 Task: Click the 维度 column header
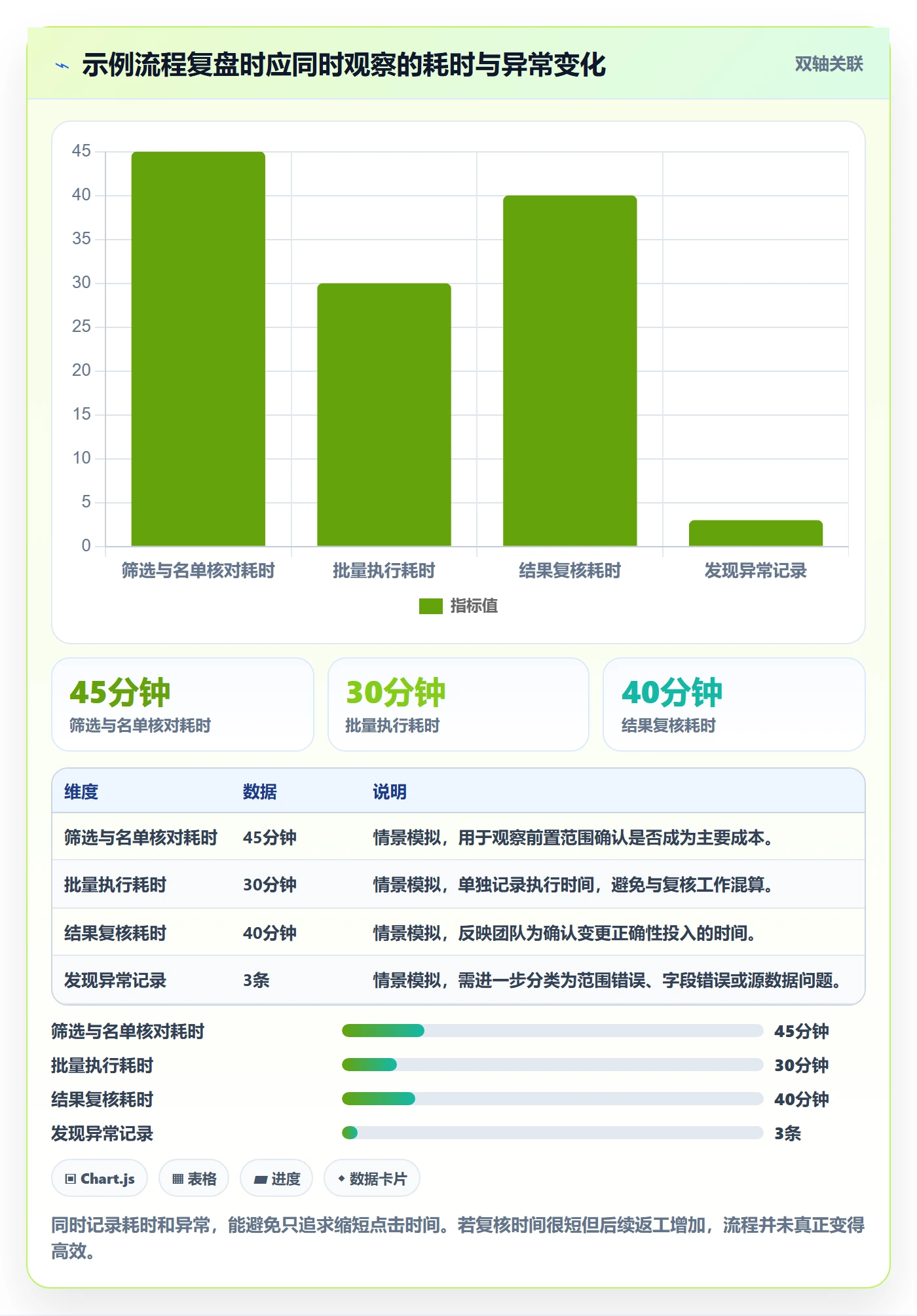click(81, 792)
